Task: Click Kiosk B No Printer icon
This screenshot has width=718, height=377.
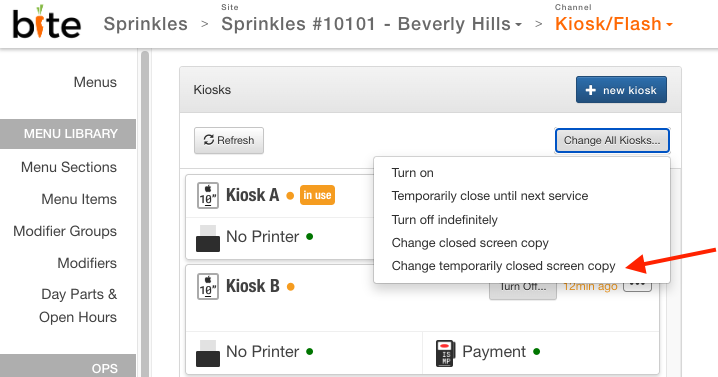Action: (x=208, y=353)
